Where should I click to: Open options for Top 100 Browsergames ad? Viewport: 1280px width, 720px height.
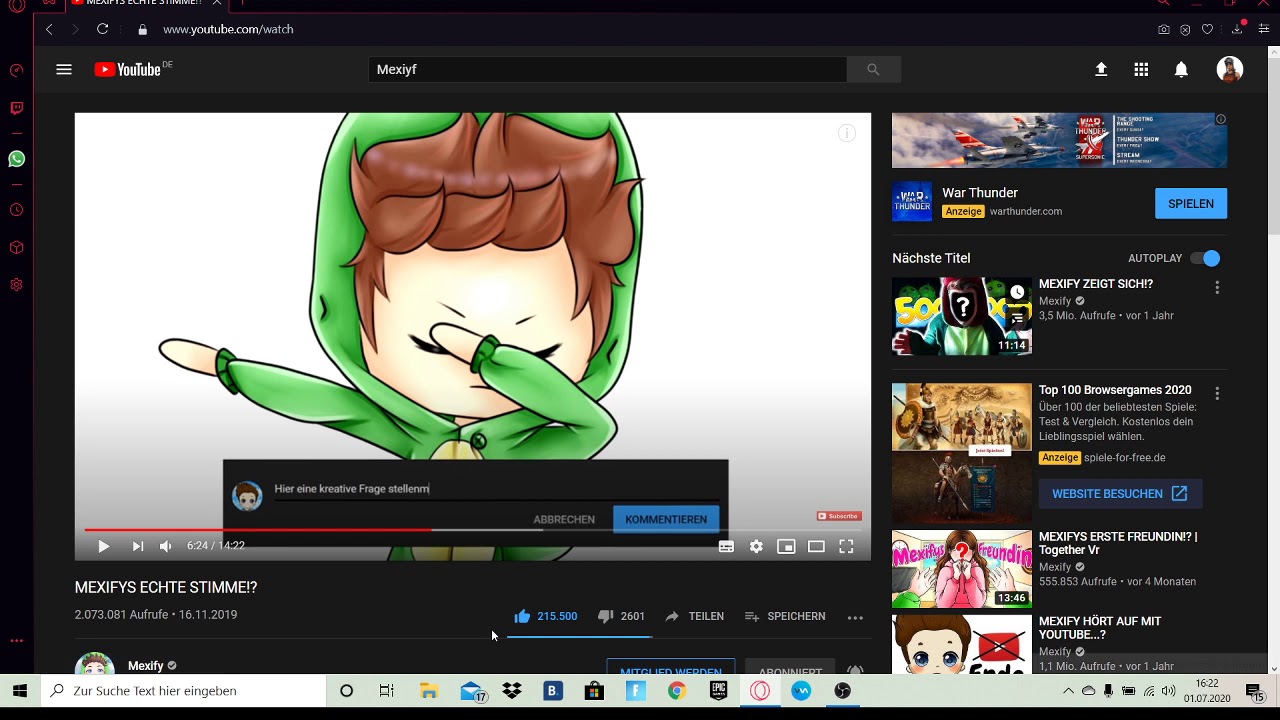1217,394
